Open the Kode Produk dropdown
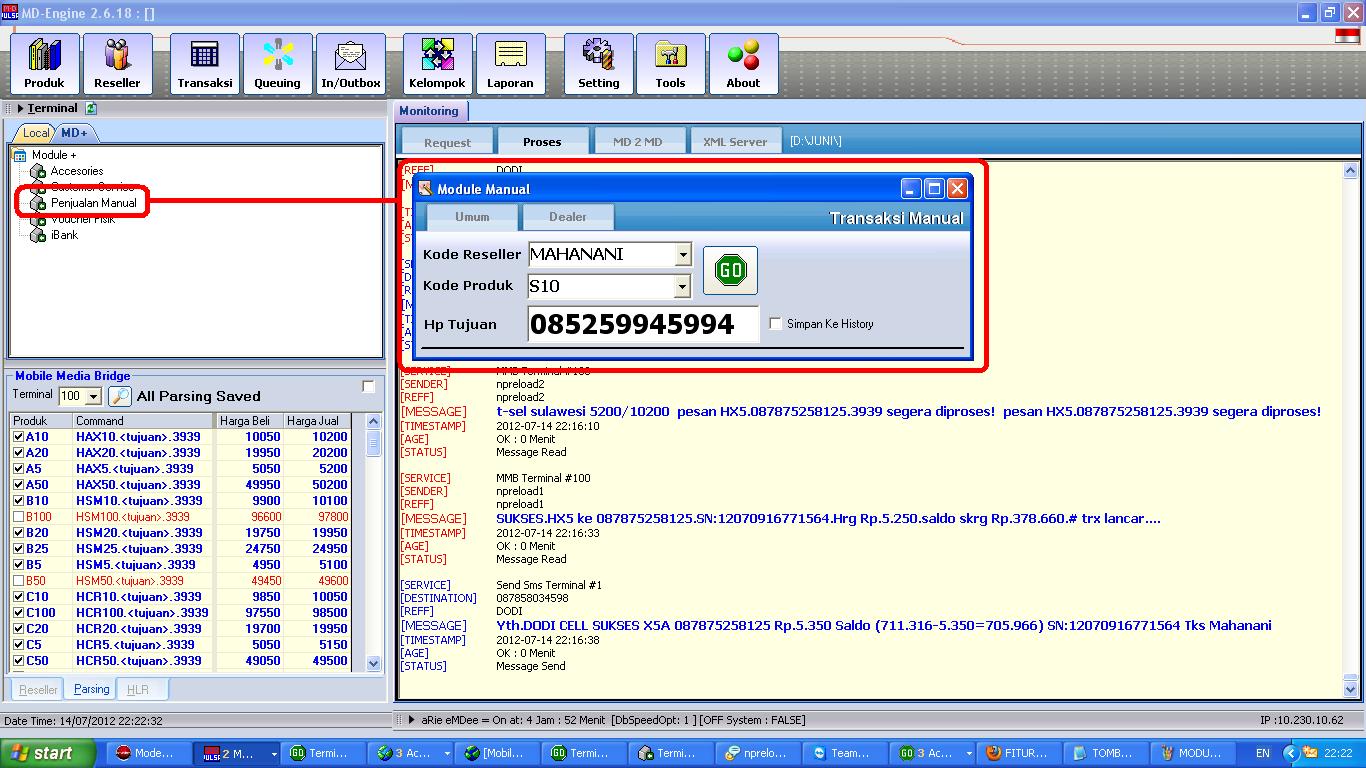1366x768 pixels. (683, 289)
